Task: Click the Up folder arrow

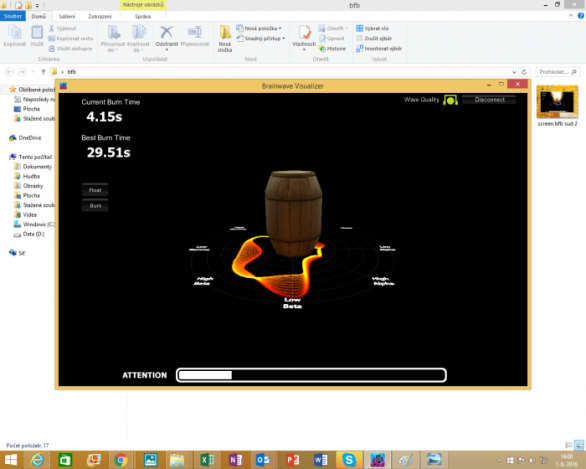Action: click(43, 72)
